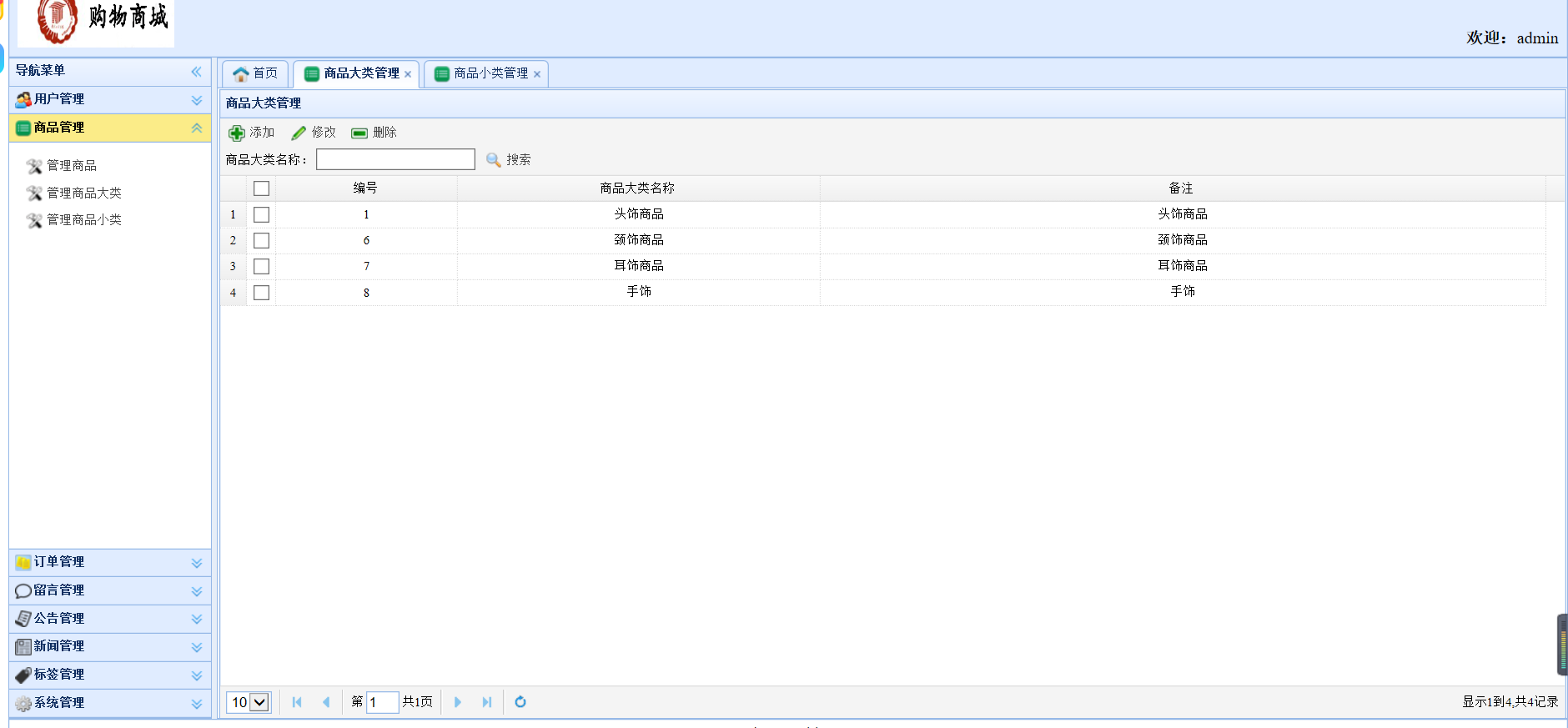
Task: Click the 商品管理 green list icon
Action: click(23, 128)
